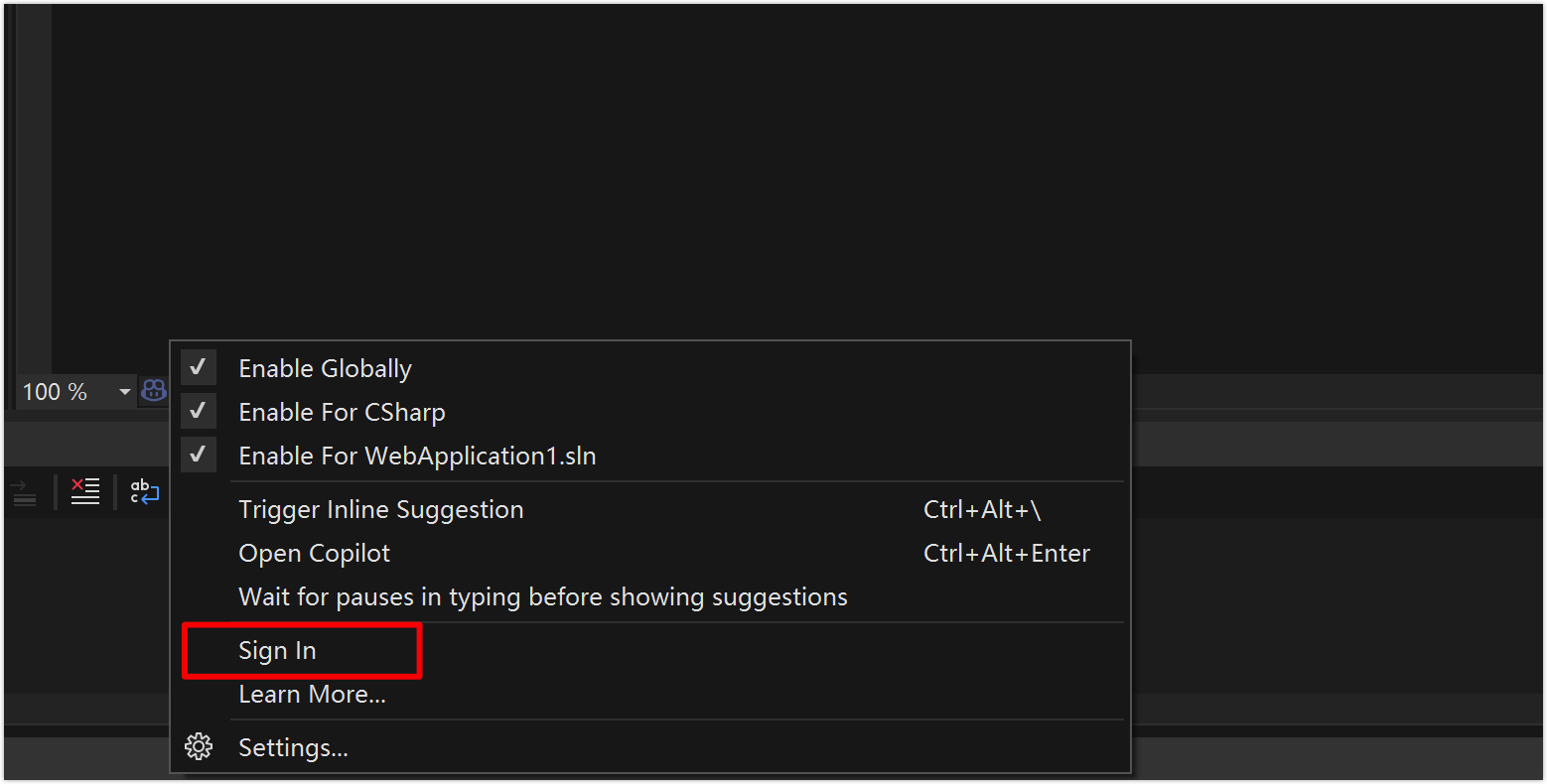Choose Open Copilot from the menu
This screenshot has height=784, width=1547.
315,553
